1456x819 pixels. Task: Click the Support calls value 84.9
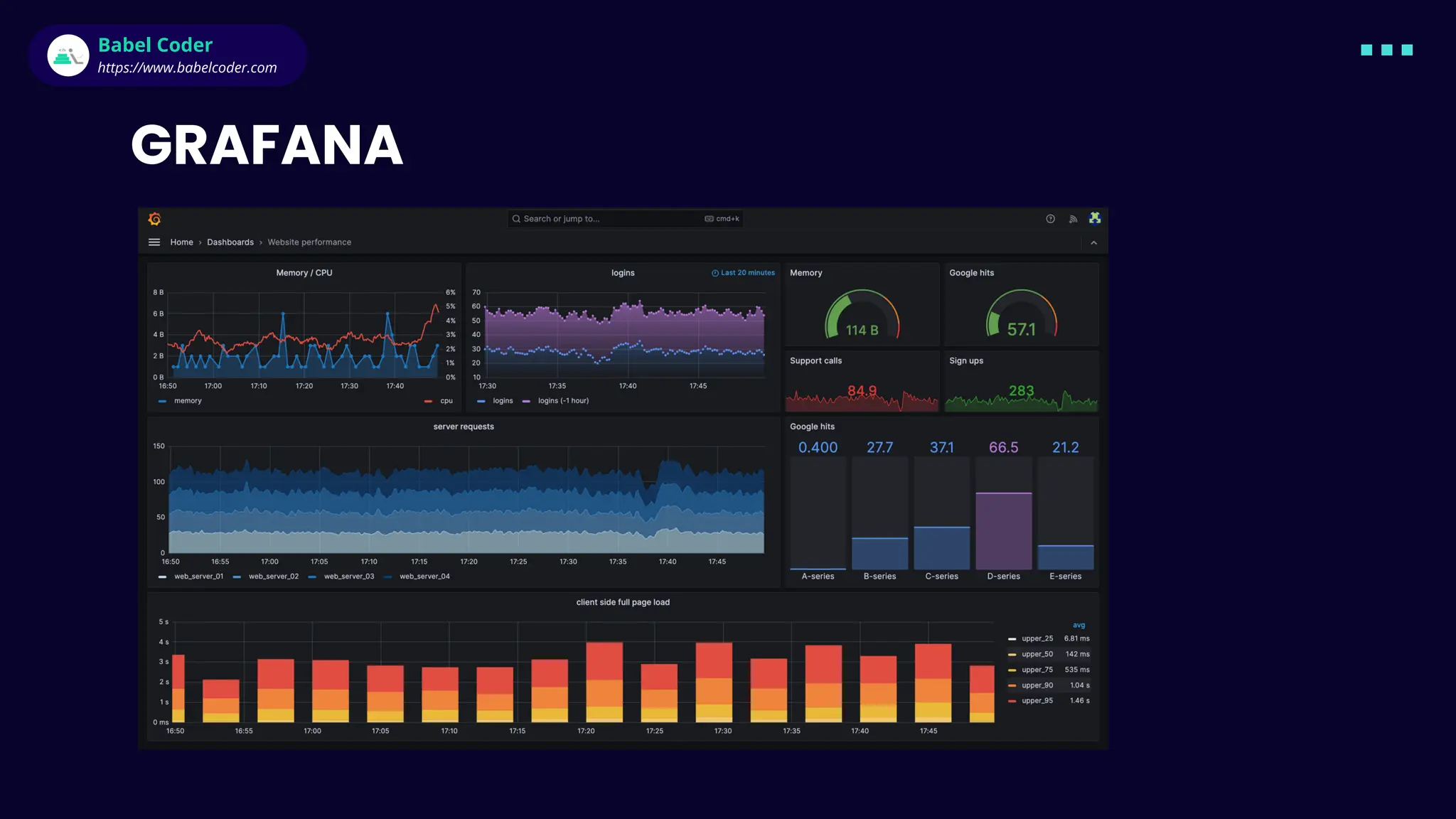click(862, 391)
